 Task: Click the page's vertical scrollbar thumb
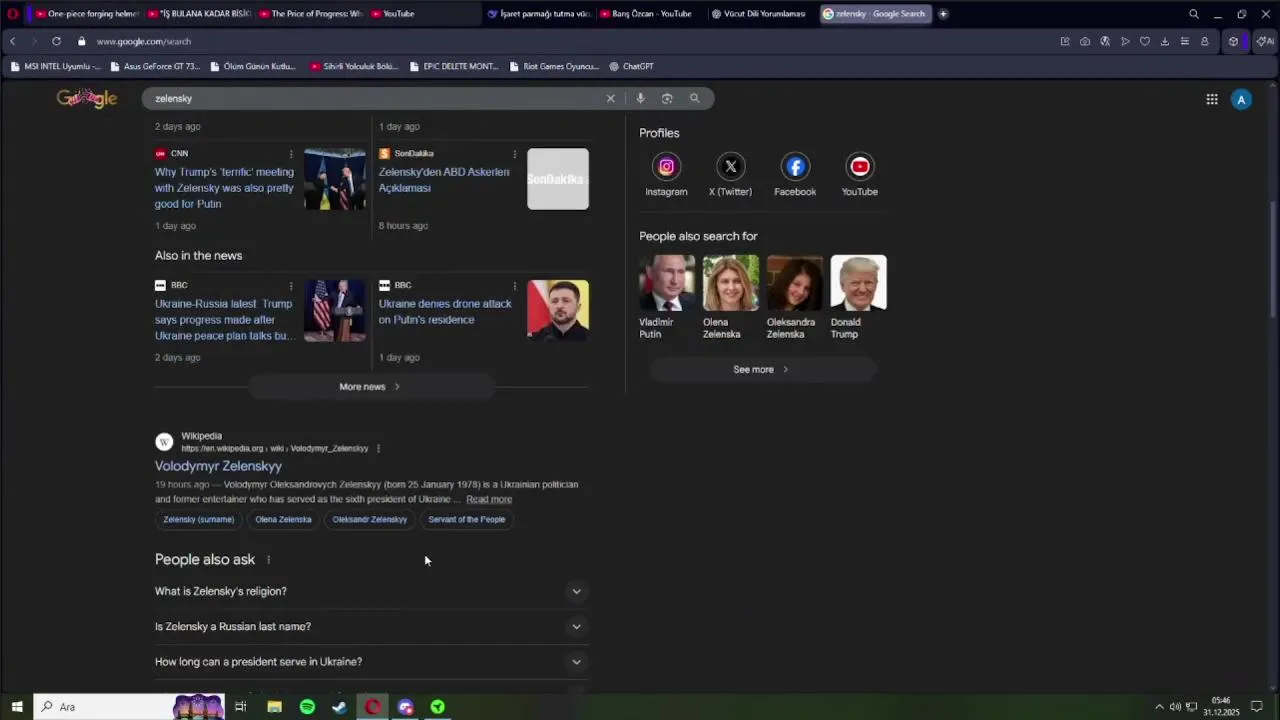[1273, 258]
